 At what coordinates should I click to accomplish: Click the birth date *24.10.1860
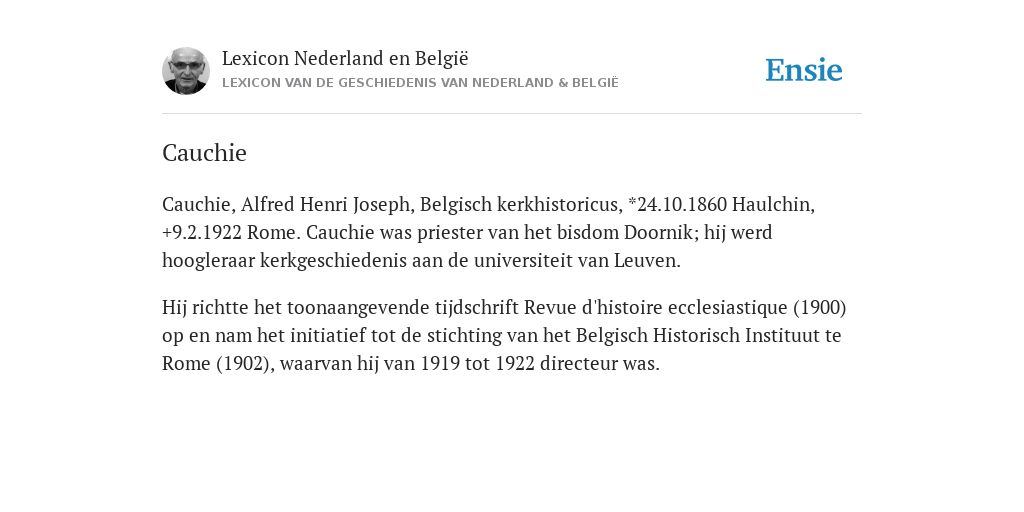point(677,204)
